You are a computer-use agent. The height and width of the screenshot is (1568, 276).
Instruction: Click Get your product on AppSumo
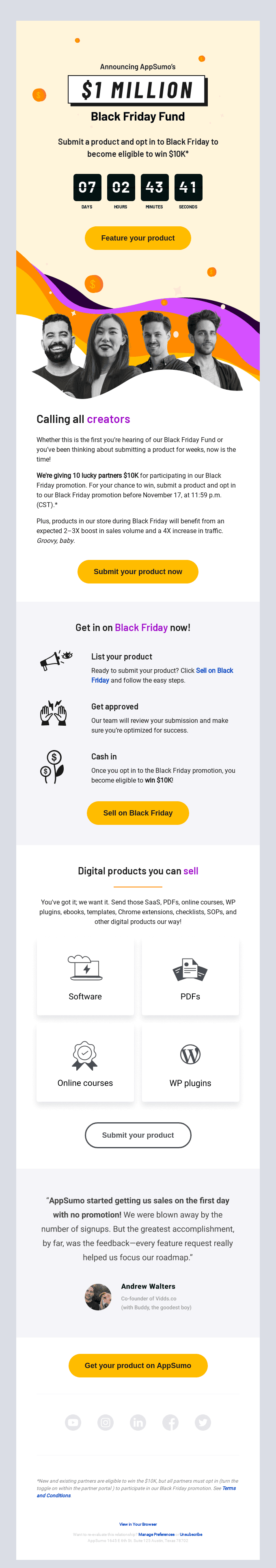pos(138,1365)
